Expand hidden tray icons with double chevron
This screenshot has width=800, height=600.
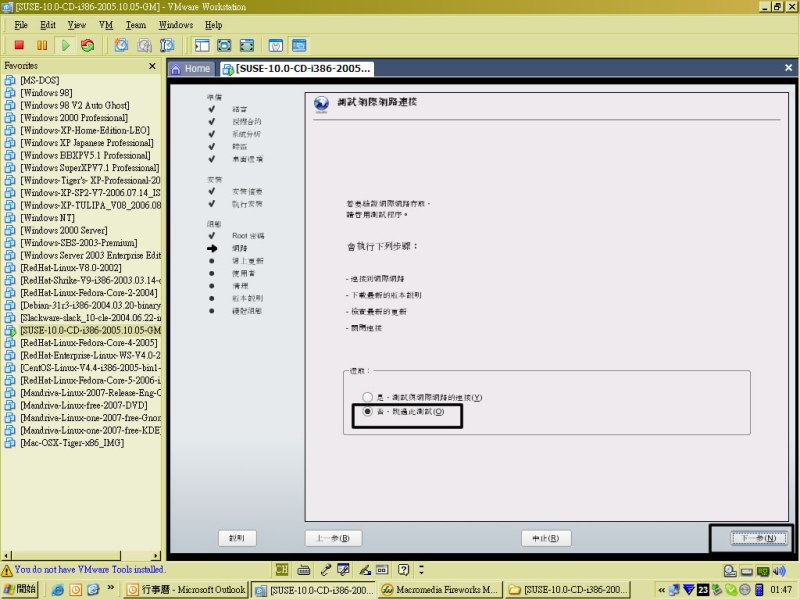(x=662, y=590)
